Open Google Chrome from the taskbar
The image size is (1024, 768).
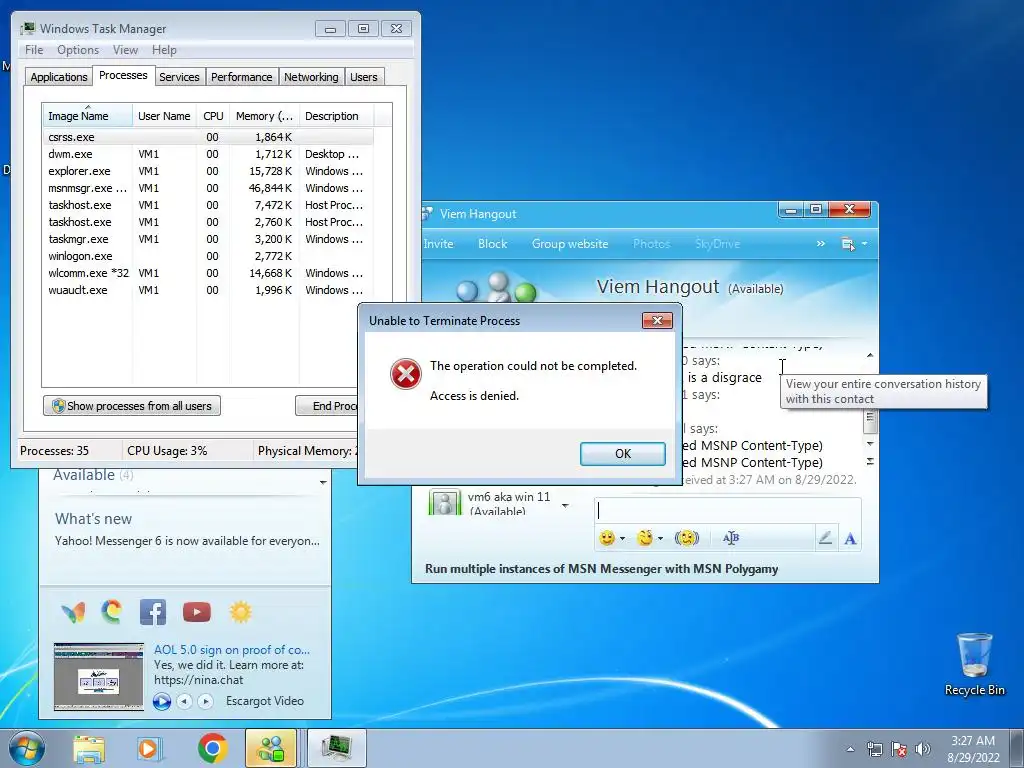212,748
